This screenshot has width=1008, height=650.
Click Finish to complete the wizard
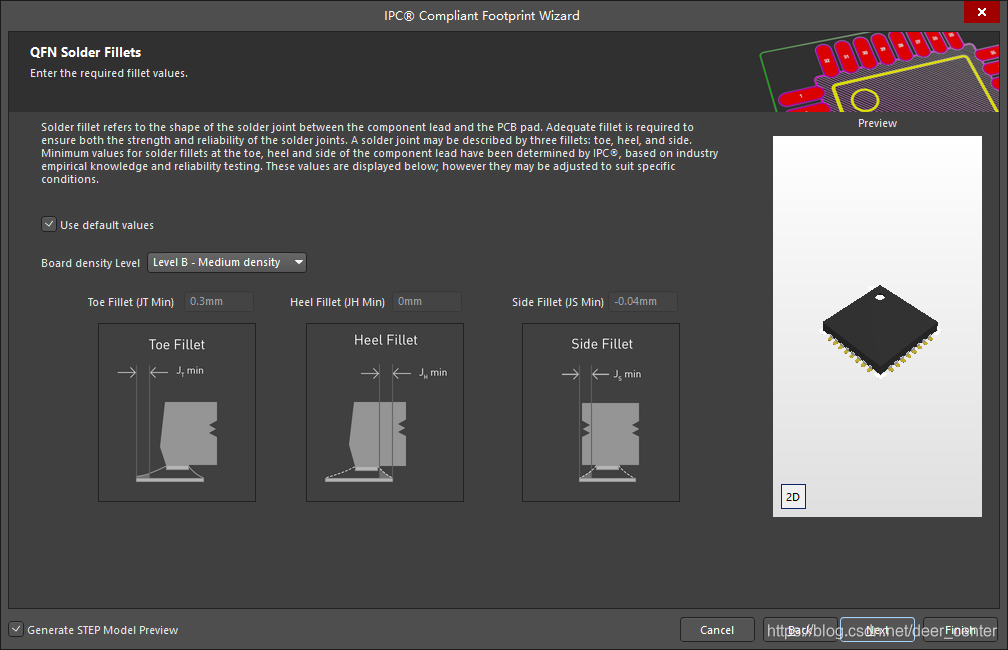pos(959,630)
